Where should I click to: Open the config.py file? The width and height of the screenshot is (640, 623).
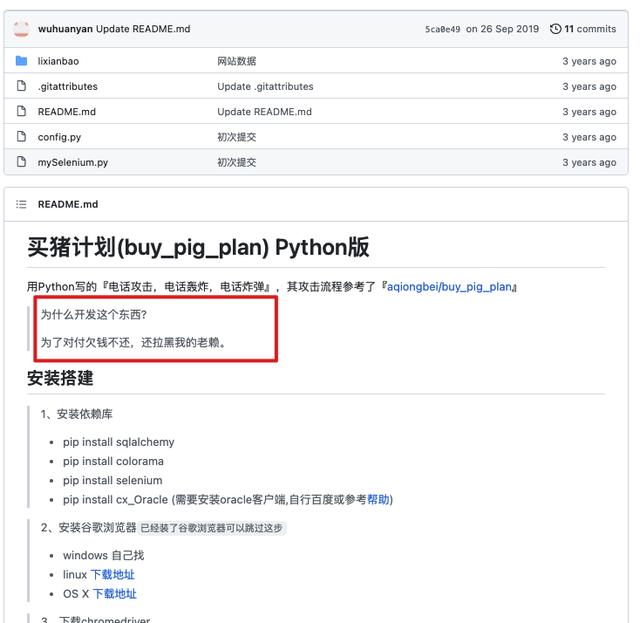60,137
